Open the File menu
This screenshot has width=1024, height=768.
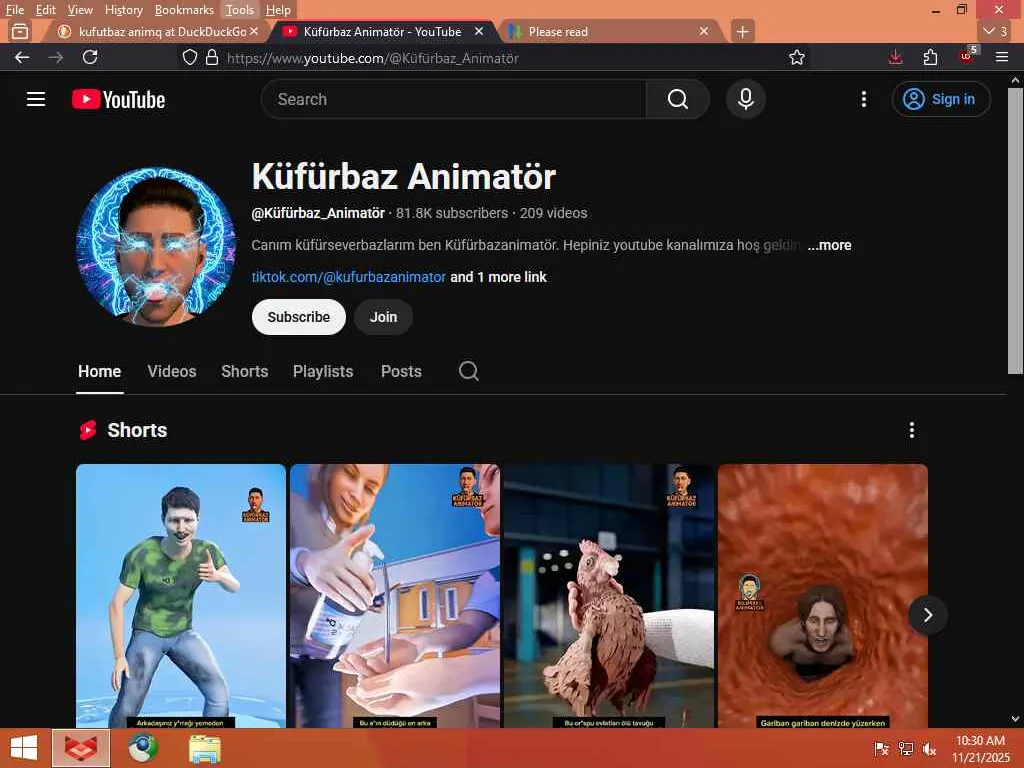14,10
